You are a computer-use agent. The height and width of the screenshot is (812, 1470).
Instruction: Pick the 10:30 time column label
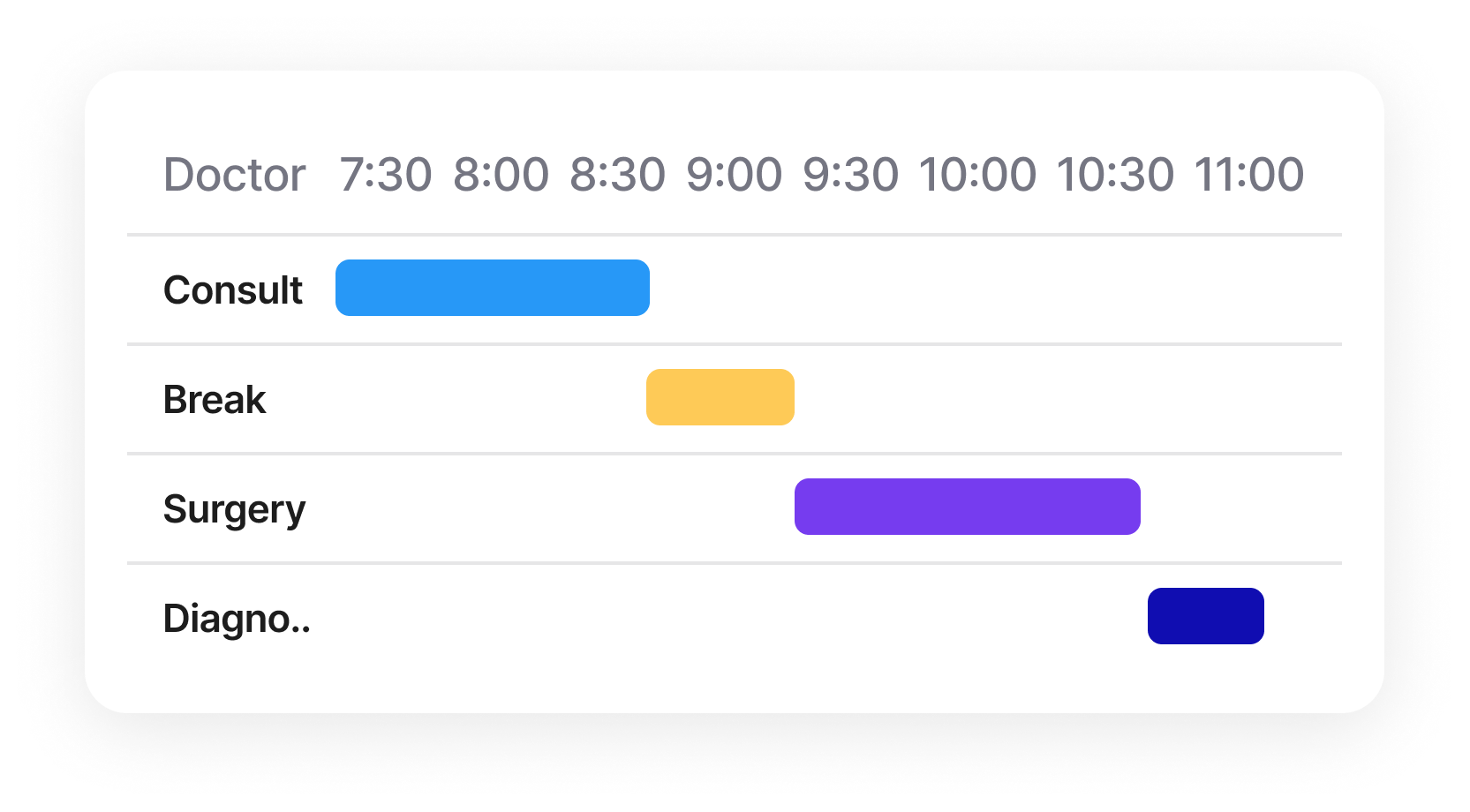tap(1115, 175)
